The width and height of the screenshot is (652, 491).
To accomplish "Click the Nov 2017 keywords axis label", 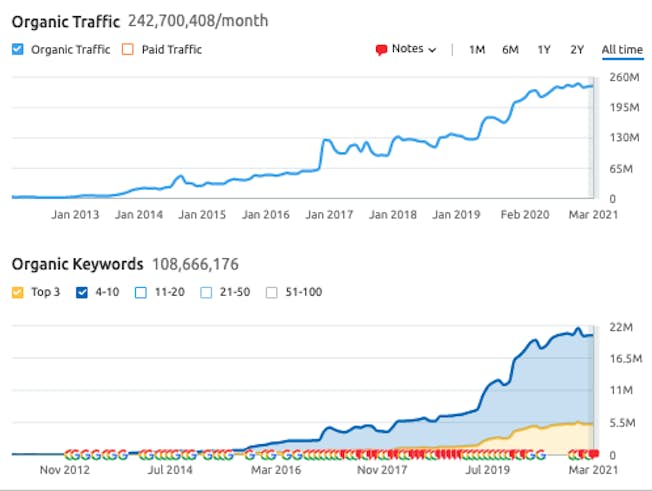I will pyautogui.click(x=382, y=470).
